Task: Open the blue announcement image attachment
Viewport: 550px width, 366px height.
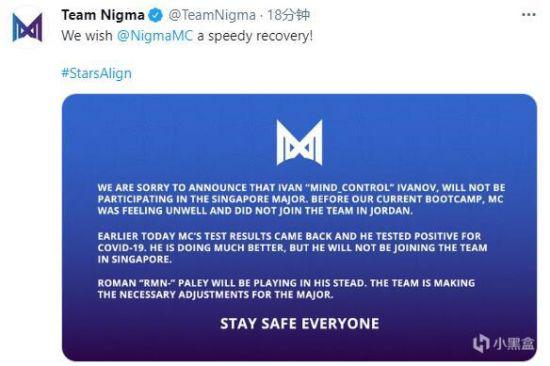Action: (299, 227)
